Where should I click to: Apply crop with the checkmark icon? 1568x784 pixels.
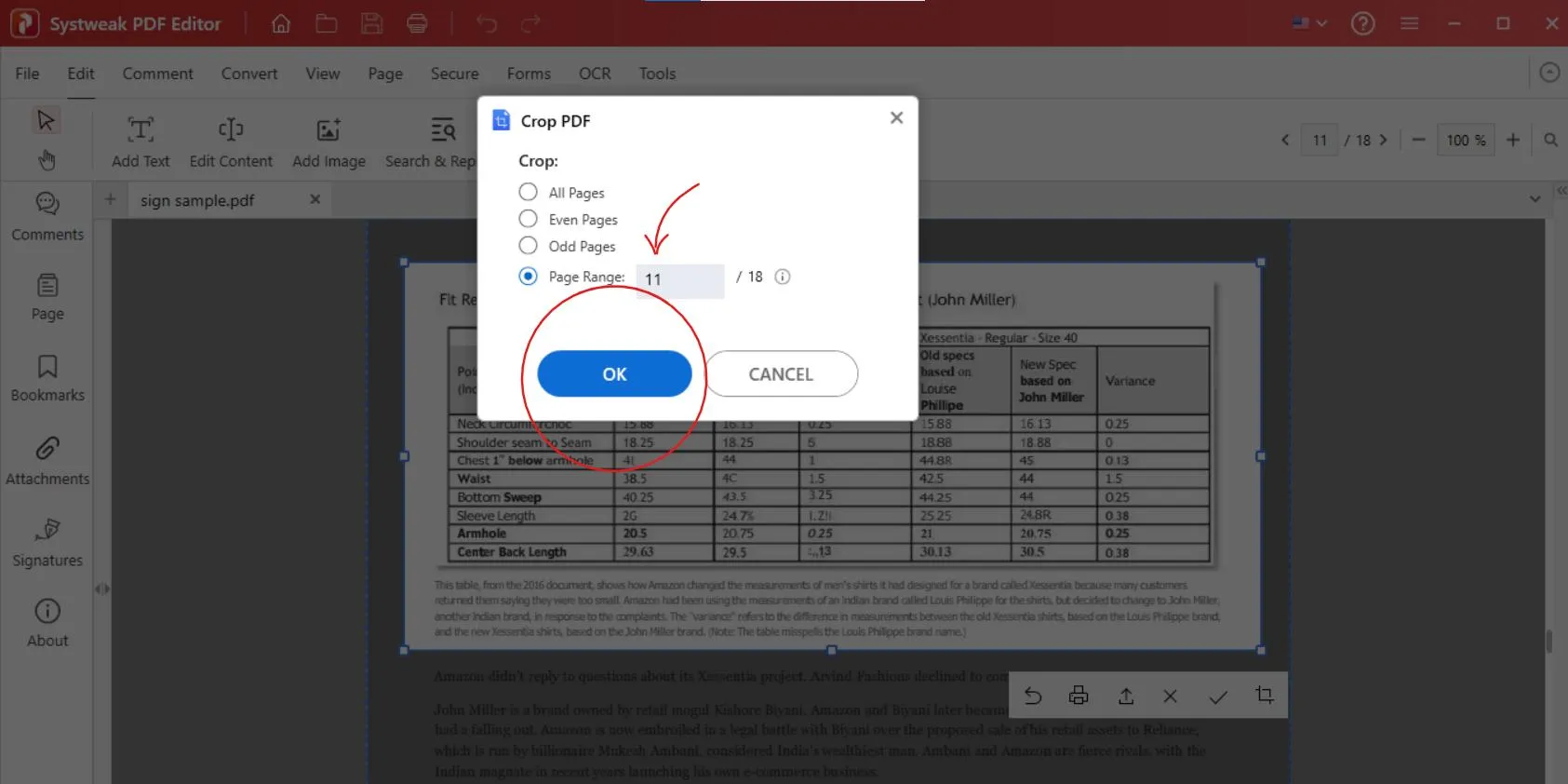[x=1217, y=696]
